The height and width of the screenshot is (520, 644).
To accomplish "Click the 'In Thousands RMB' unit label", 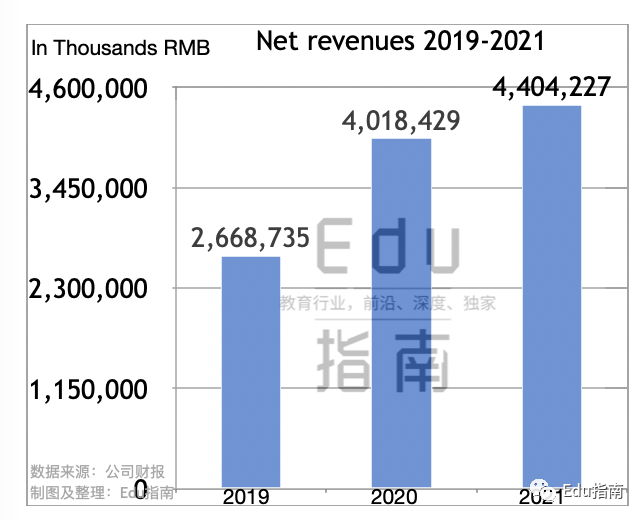I will tap(120, 48).
